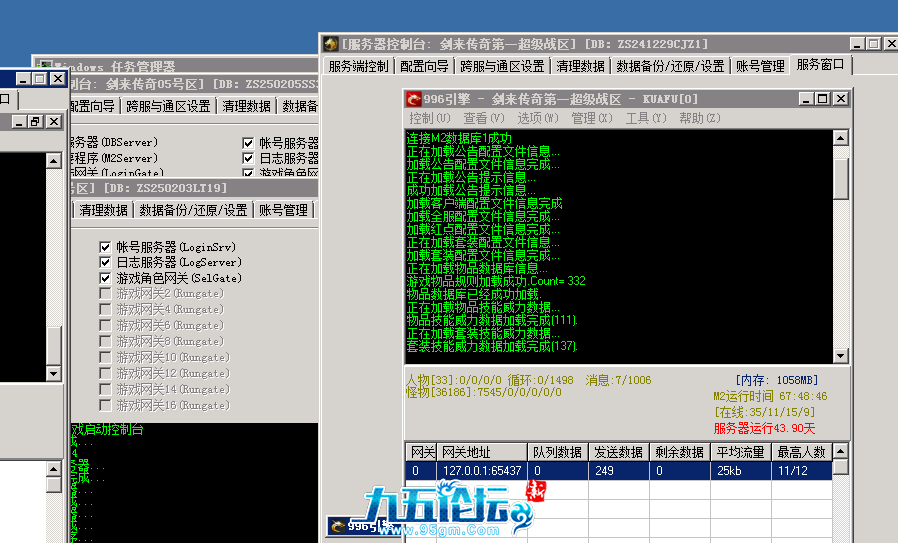Click the 队列数据 column header
Viewport: 898px width, 543px height.
(x=558, y=452)
